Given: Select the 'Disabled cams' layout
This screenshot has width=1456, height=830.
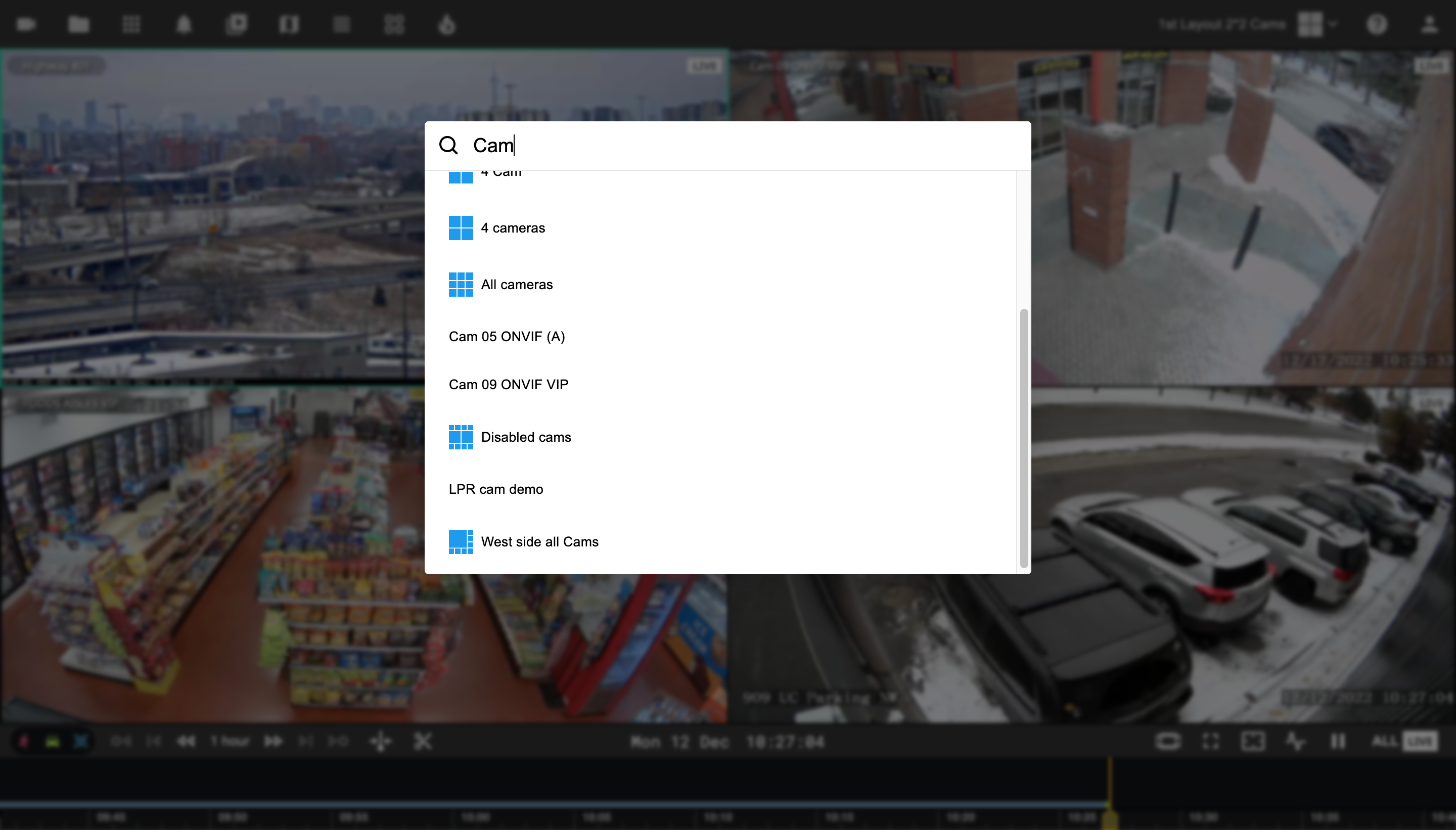Looking at the screenshot, I should (525, 437).
